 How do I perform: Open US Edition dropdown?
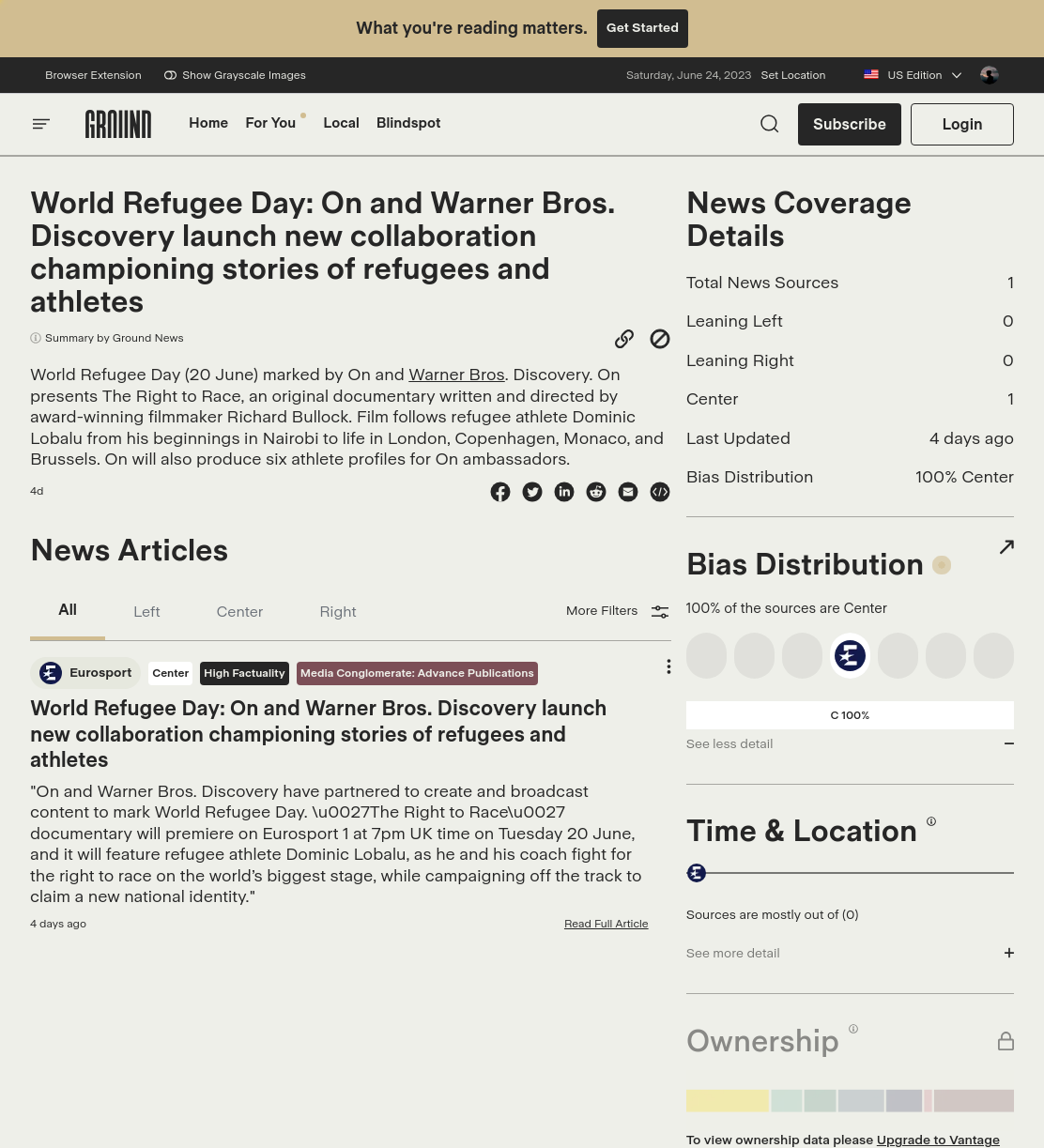pyautogui.click(x=913, y=75)
